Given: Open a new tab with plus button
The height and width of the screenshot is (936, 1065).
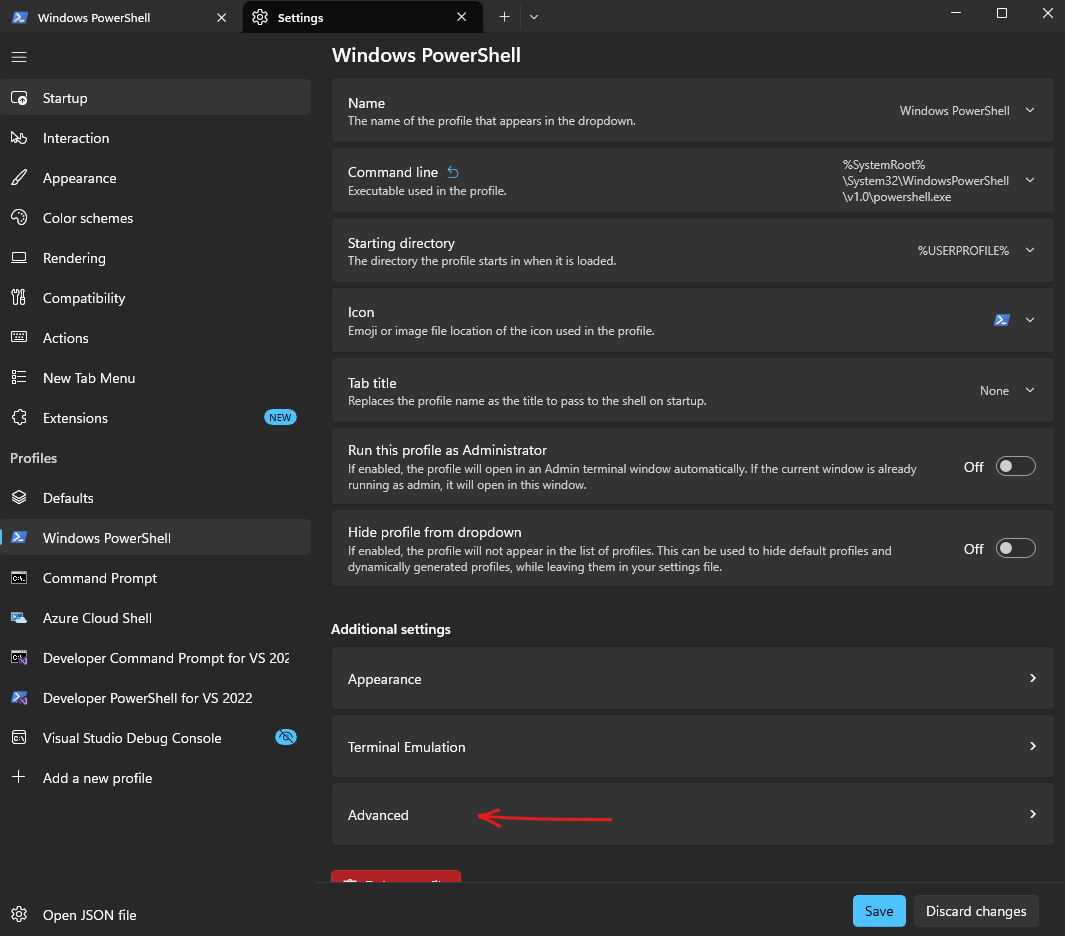Looking at the screenshot, I should pyautogui.click(x=504, y=17).
